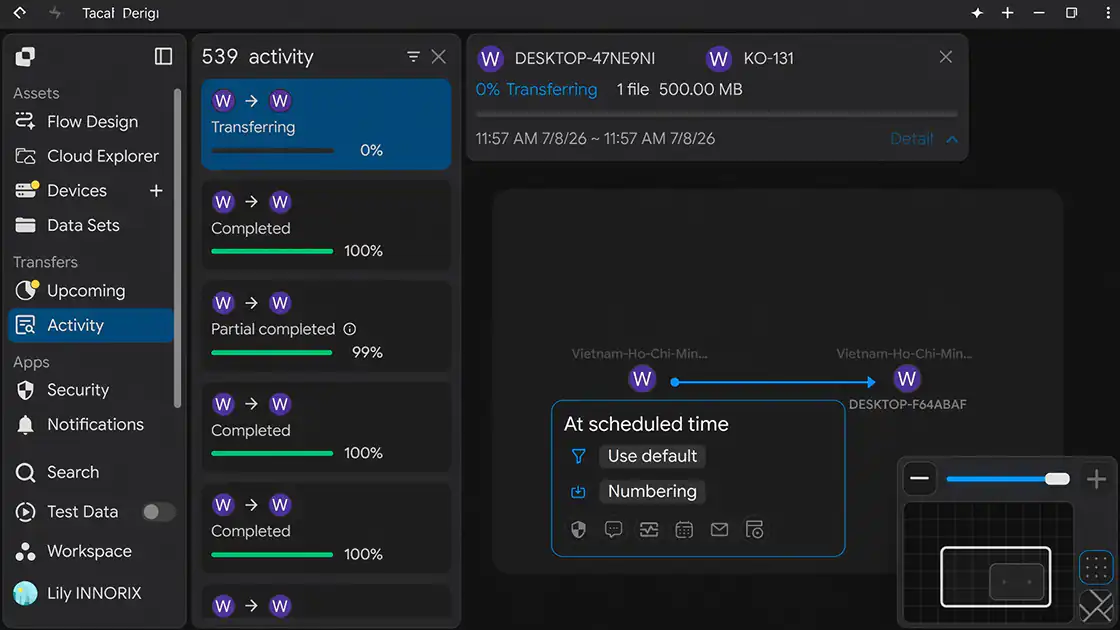Screen dimensions: 1120x630
Task: Open Search in sidebar
Action: (x=91, y=472)
